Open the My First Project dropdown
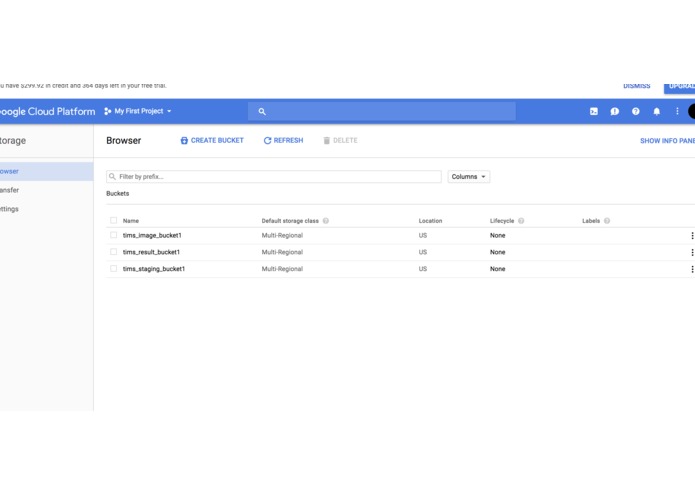 (x=138, y=111)
